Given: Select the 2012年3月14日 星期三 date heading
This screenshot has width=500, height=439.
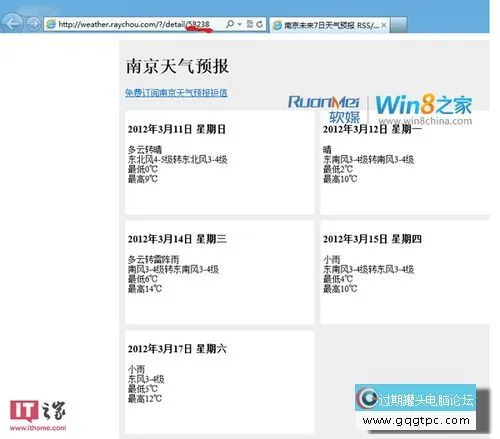Looking at the screenshot, I should tap(177, 239).
